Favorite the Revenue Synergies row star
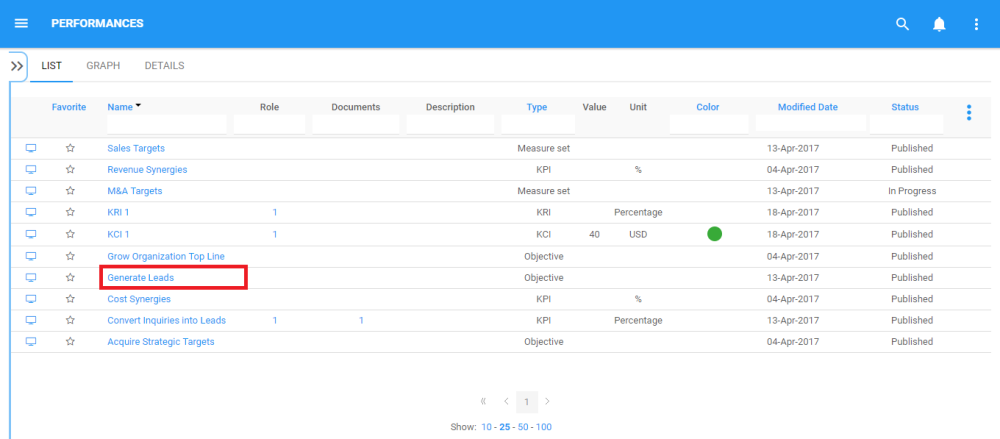Viewport: 1000px width, 439px height. [x=70, y=170]
